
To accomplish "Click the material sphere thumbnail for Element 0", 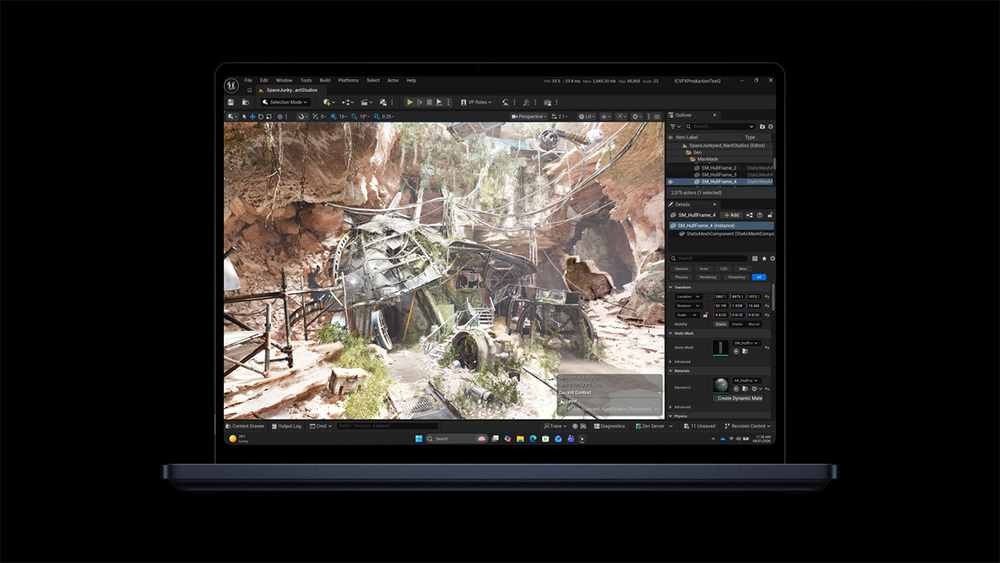I will point(721,385).
